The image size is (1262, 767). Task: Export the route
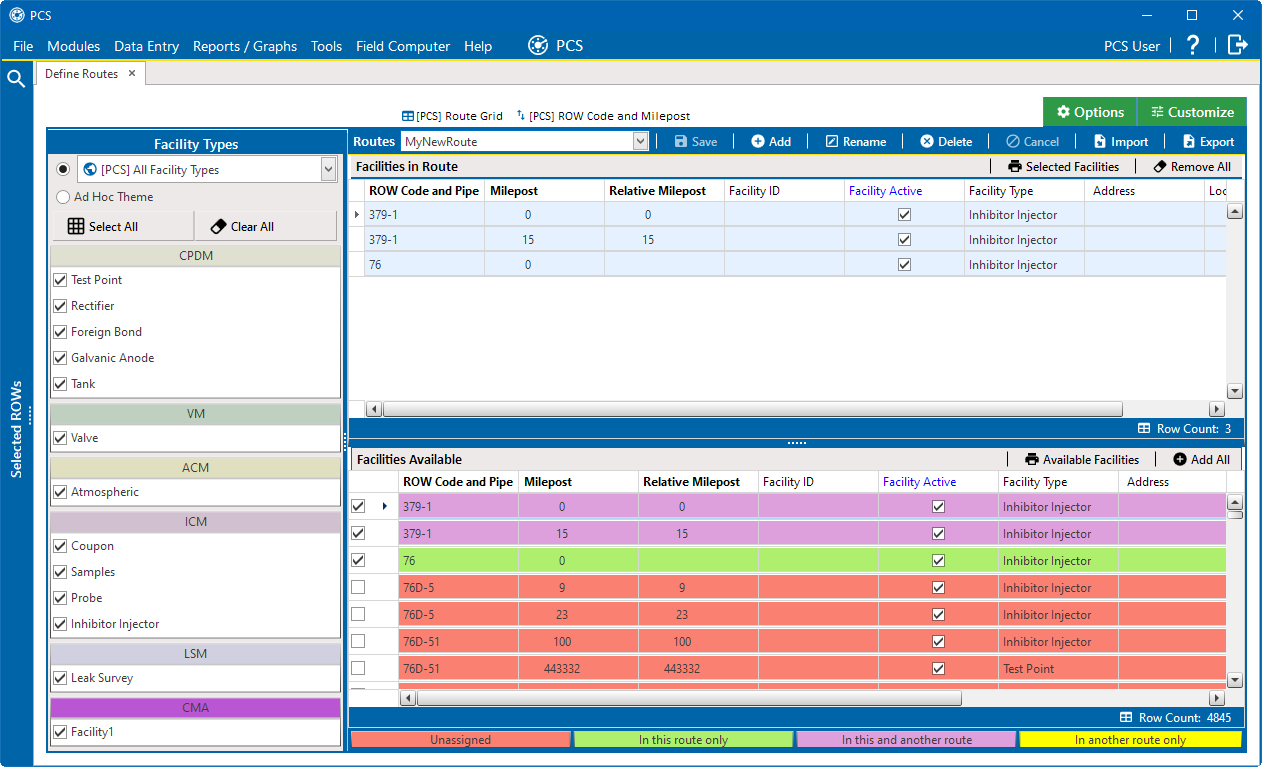click(1208, 141)
